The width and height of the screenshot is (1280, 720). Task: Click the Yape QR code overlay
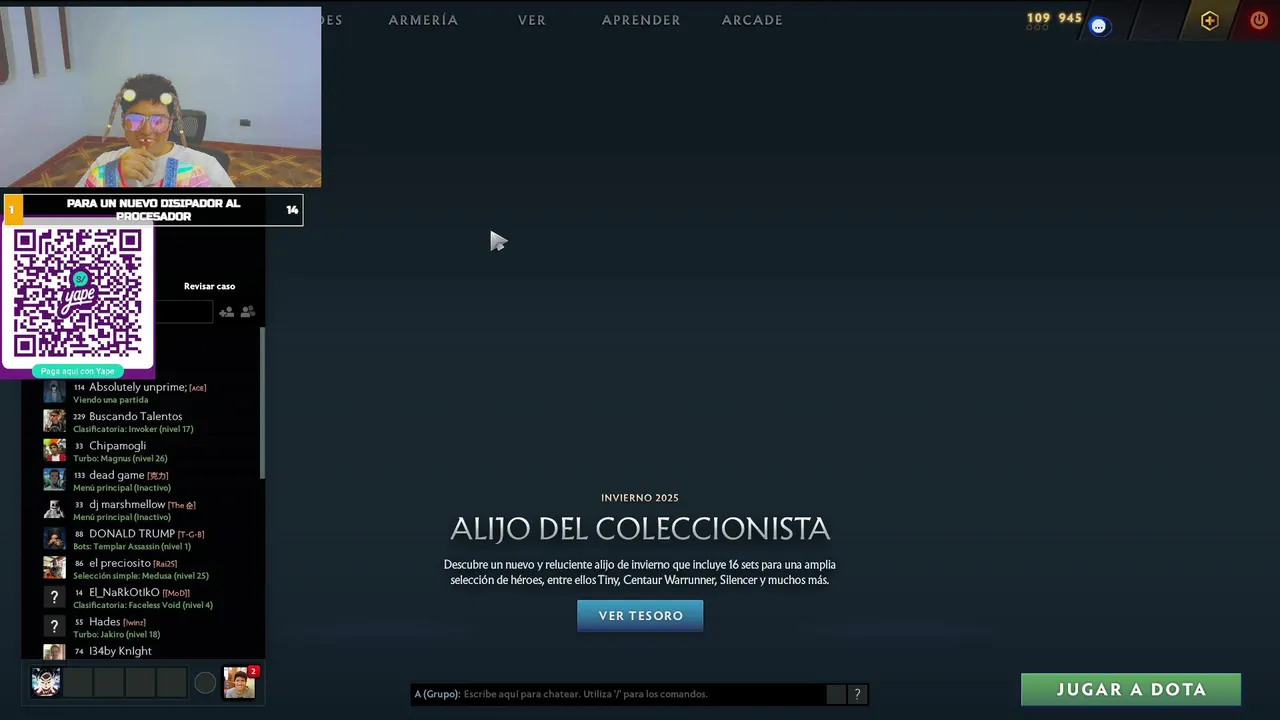77,293
